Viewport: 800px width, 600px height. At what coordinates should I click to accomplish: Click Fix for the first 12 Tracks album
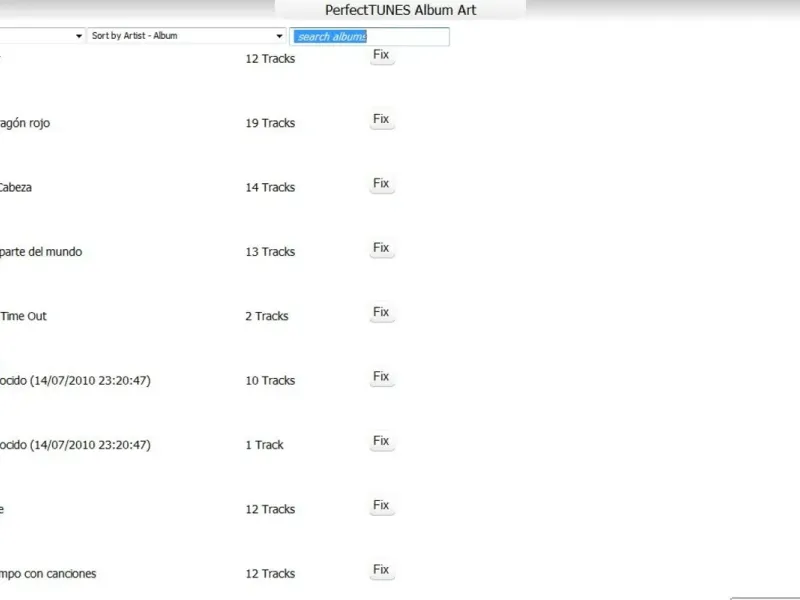(382, 55)
